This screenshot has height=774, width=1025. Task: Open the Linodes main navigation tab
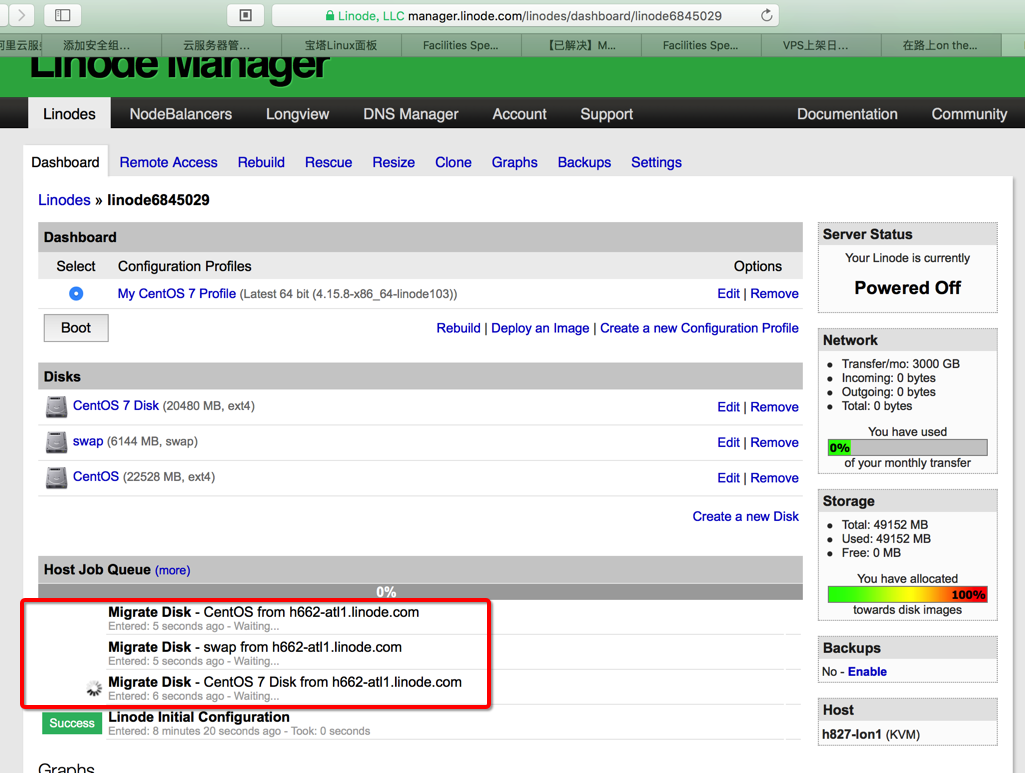click(x=69, y=114)
